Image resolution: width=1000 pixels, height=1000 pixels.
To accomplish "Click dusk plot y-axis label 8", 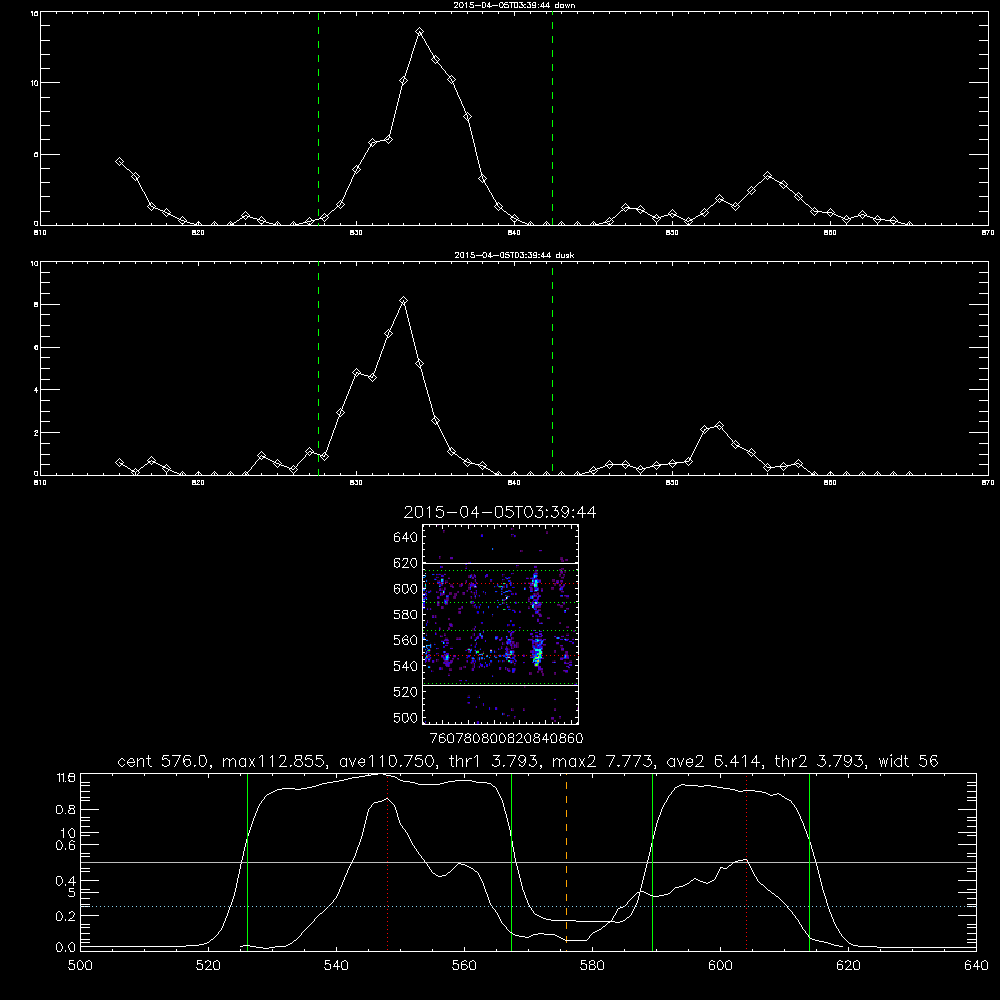I will (x=36, y=305).
